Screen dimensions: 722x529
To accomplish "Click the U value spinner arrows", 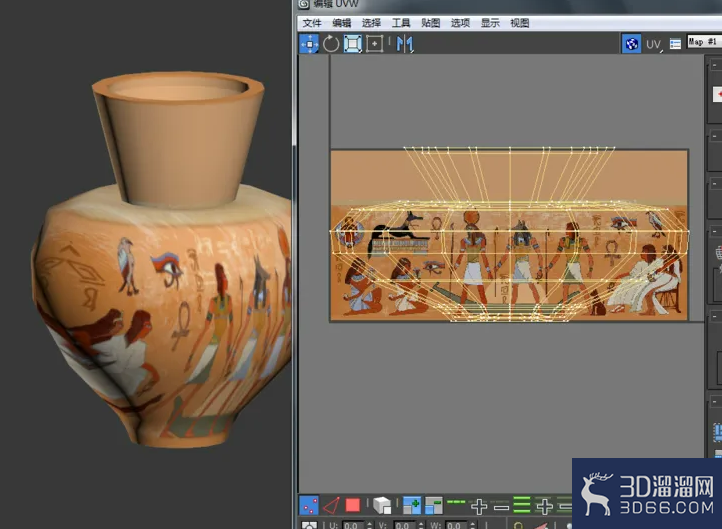I will point(369,525).
